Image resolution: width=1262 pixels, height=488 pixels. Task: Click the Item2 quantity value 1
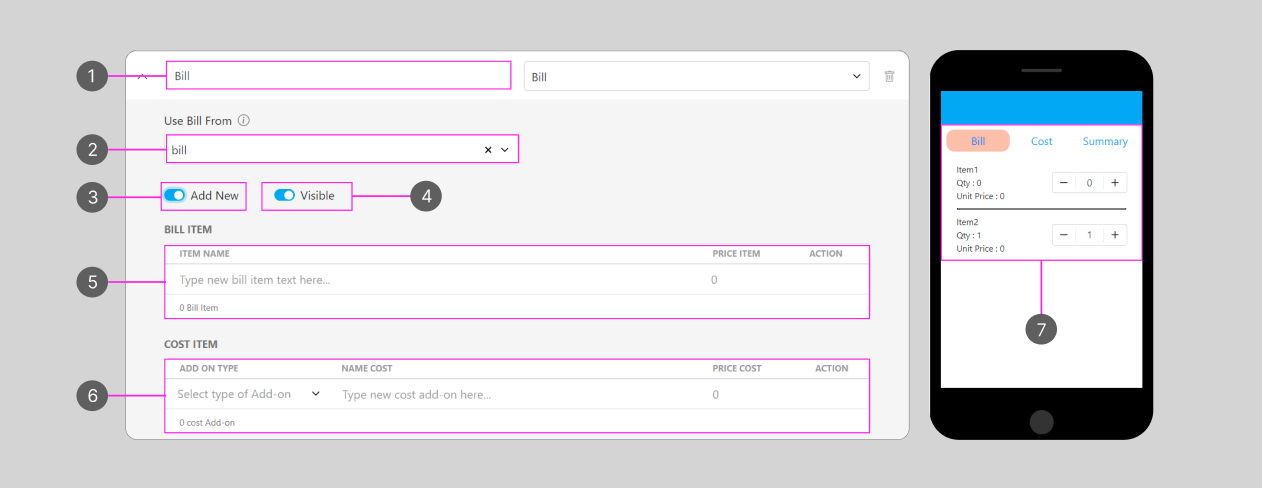(x=1089, y=235)
